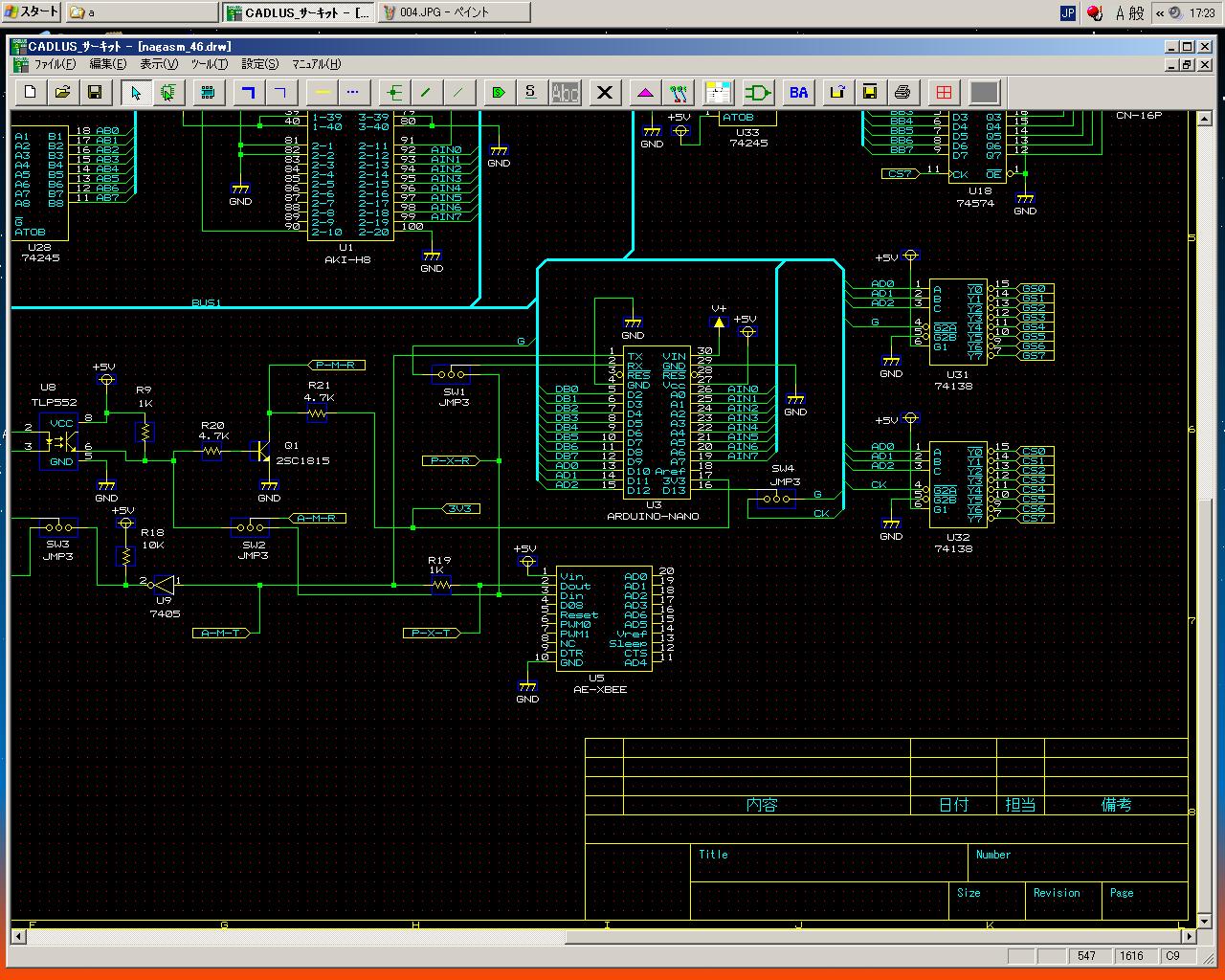Click the gray color swatch in toolbar
This screenshot has height=980, width=1225.
coord(984,92)
